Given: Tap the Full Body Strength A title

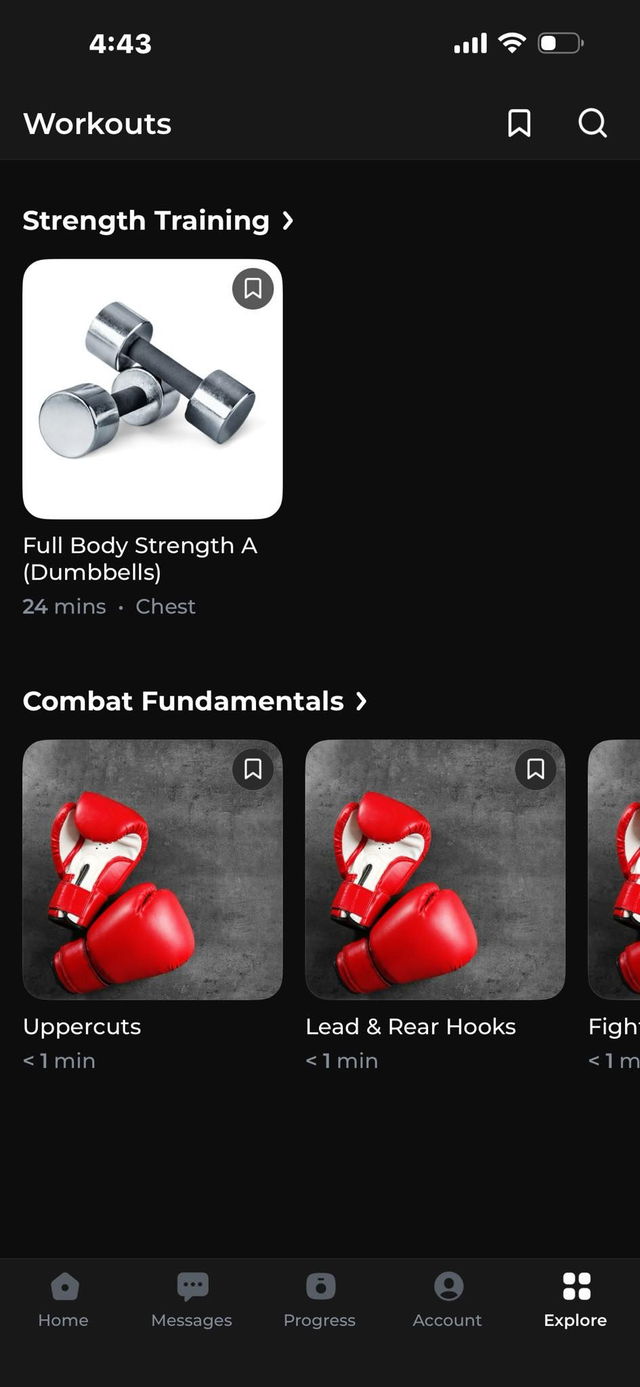Looking at the screenshot, I should pyautogui.click(x=140, y=559).
